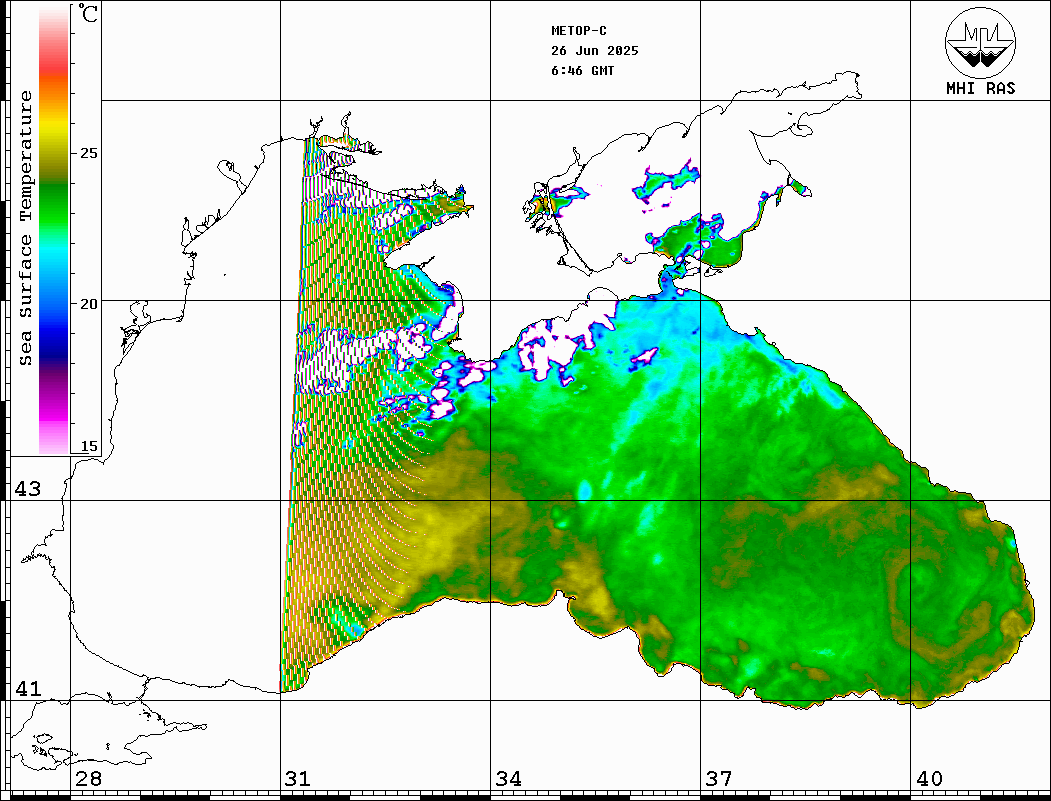The width and height of the screenshot is (1051, 801).
Task: Select the '26 Jun 2025' date text
Action: pos(595,51)
